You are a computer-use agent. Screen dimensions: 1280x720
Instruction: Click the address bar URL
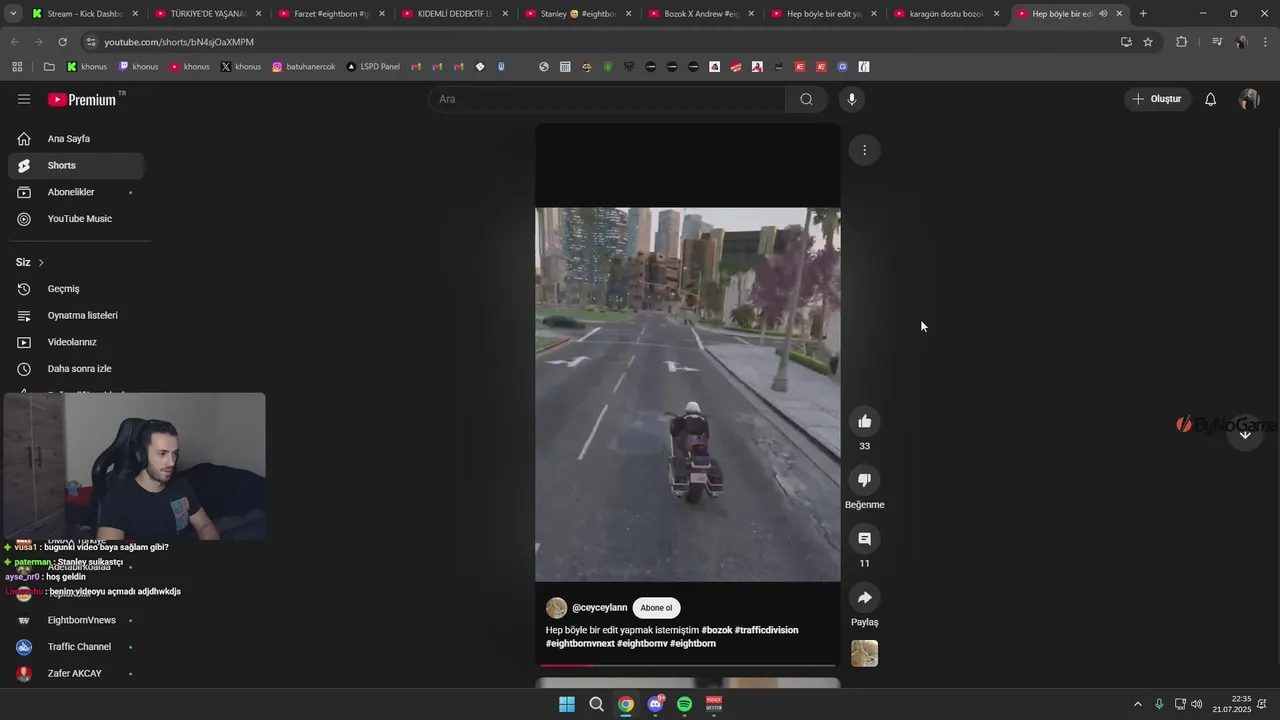pyautogui.click(x=179, y=42)
